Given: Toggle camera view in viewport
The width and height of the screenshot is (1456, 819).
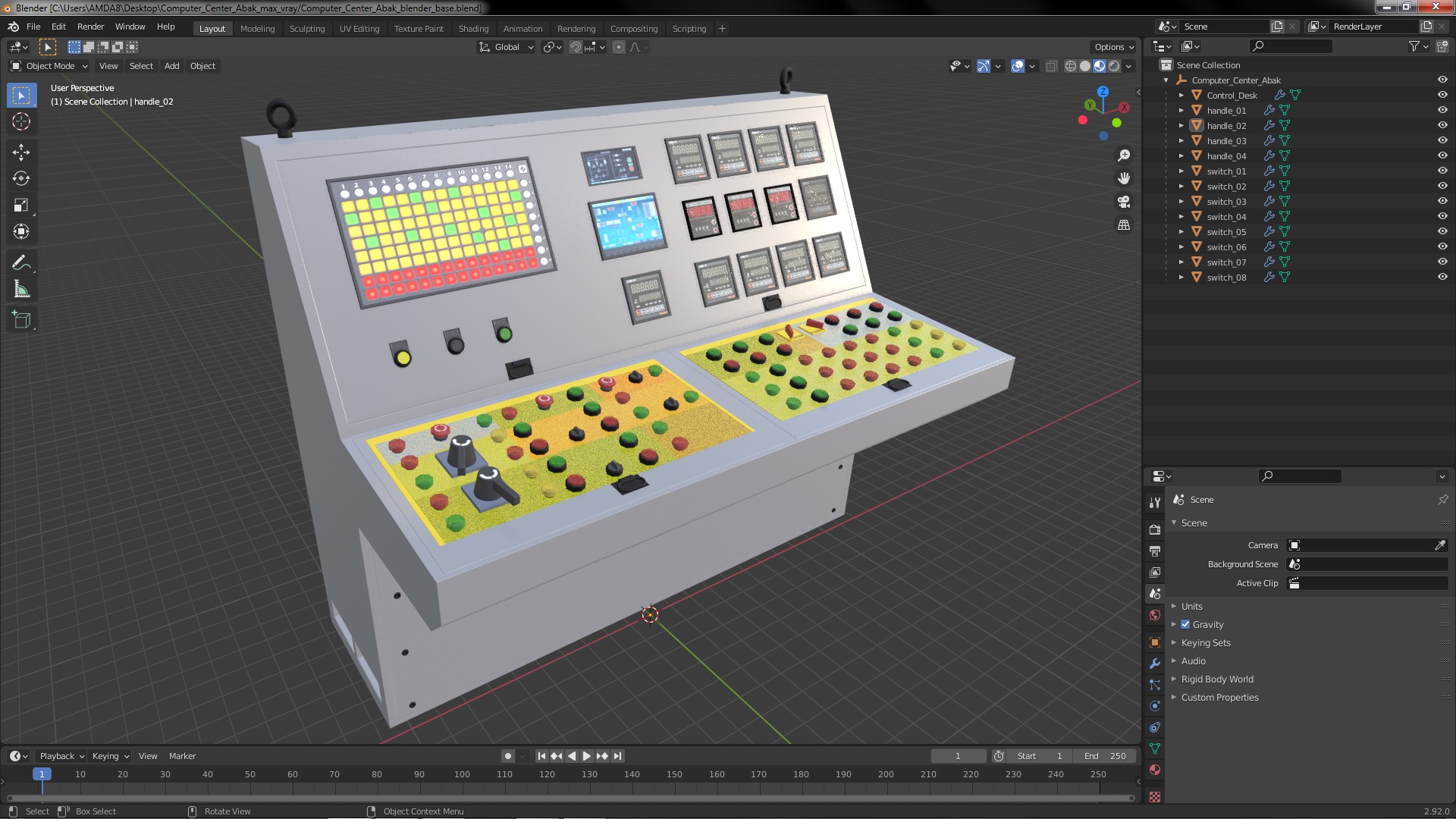Looking at the screenshot, I should (x=1124, y=202).
